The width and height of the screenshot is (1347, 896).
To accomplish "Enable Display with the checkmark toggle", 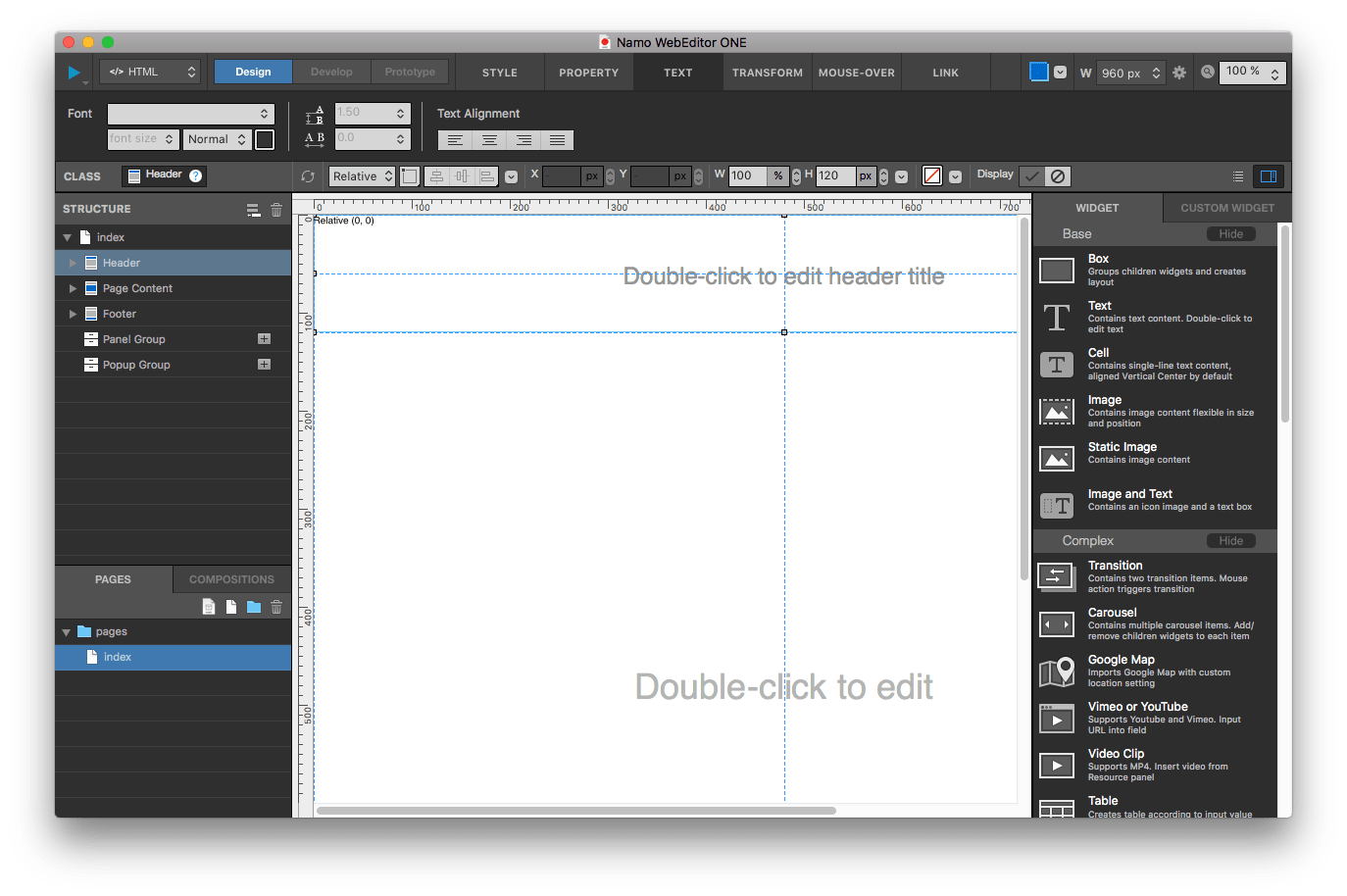I will click(x=1031, y=176).
